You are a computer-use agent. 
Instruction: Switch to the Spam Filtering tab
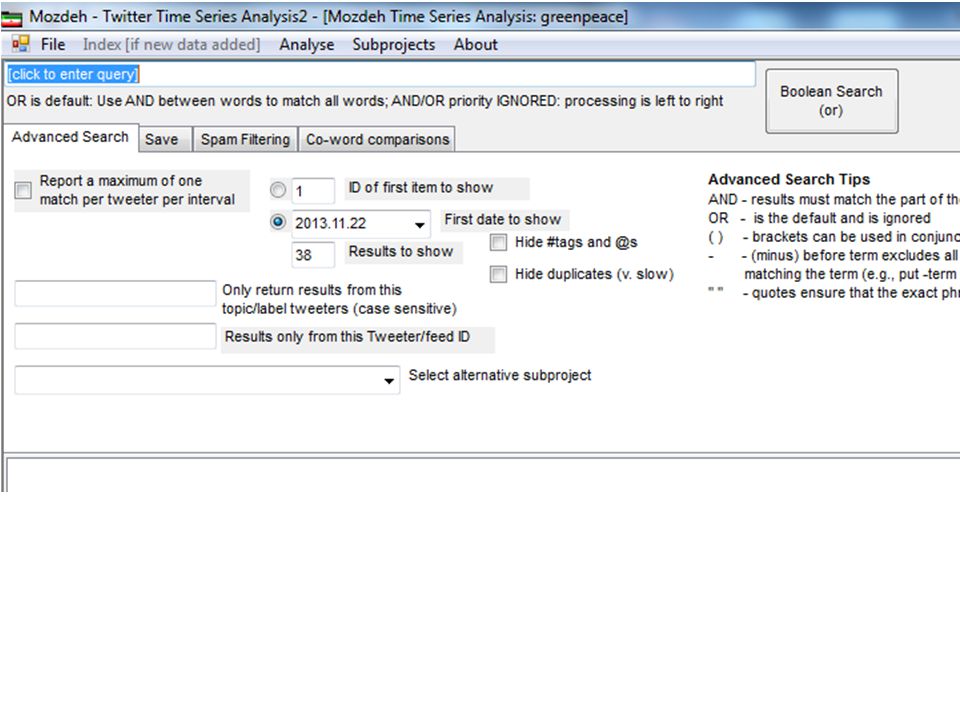tap(245, 139)
